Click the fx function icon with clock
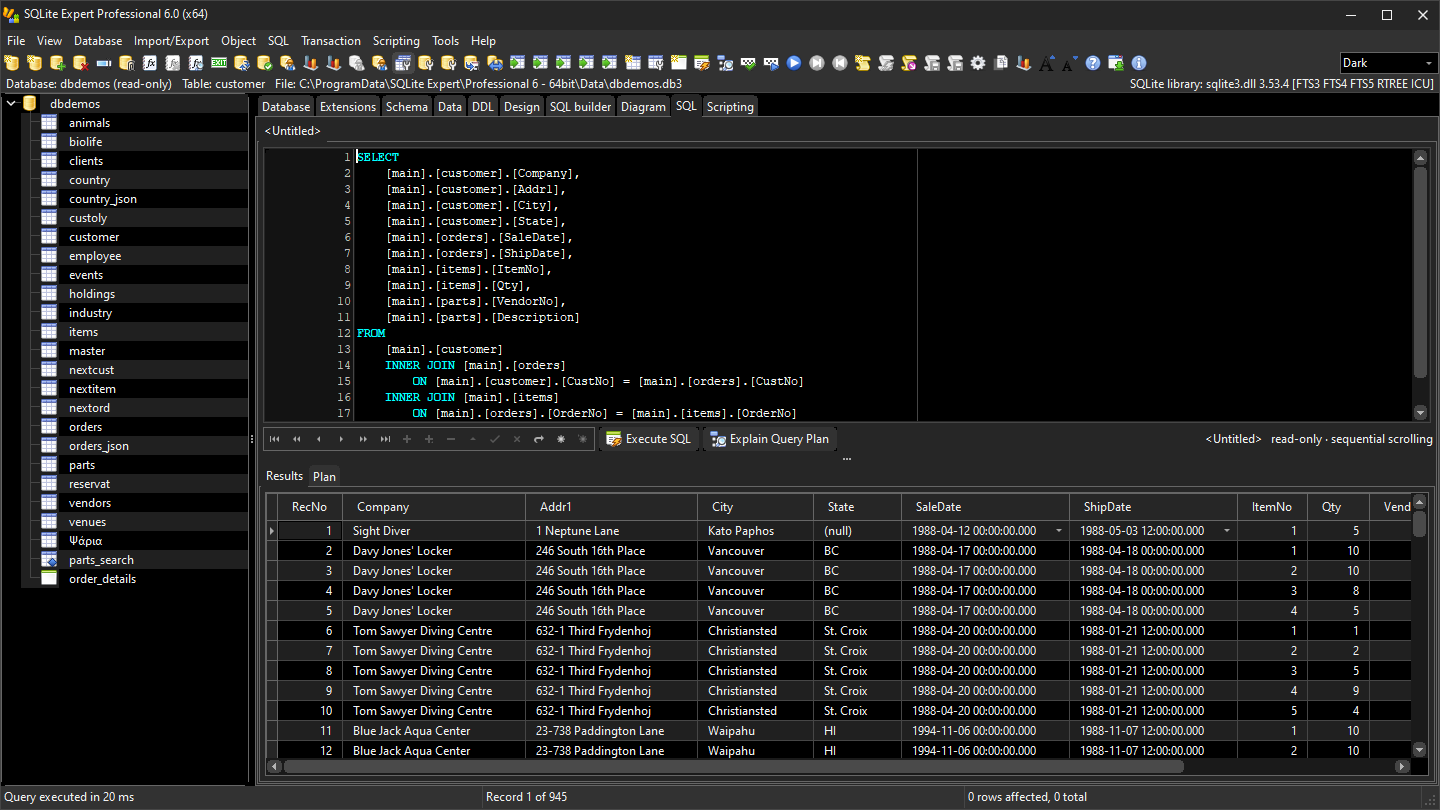The width and height of the screenshot is (1440, 810). (x=195, y=63)
